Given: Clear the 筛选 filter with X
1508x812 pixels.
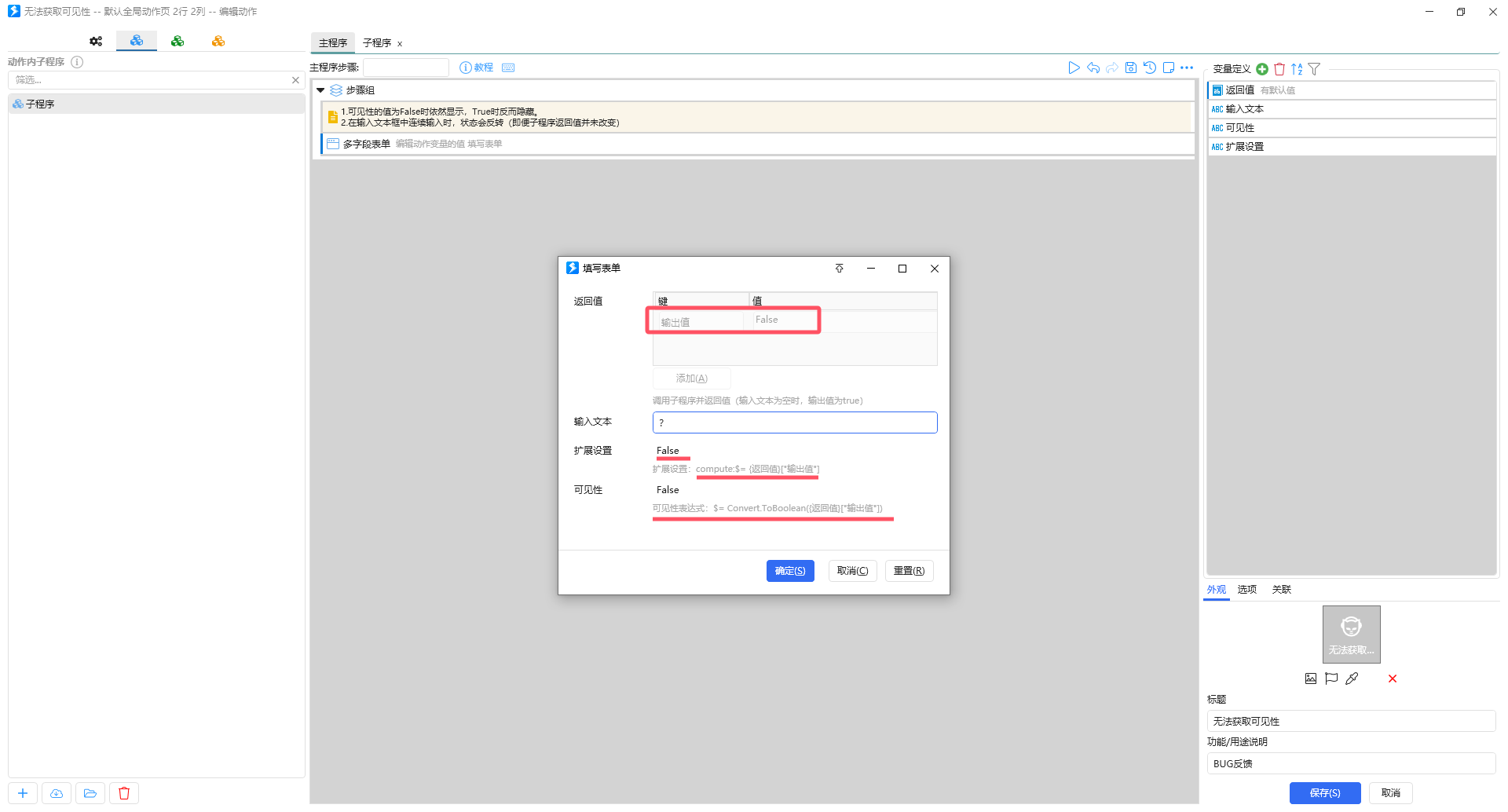Looking at the screenshot, I should point(295,80).
